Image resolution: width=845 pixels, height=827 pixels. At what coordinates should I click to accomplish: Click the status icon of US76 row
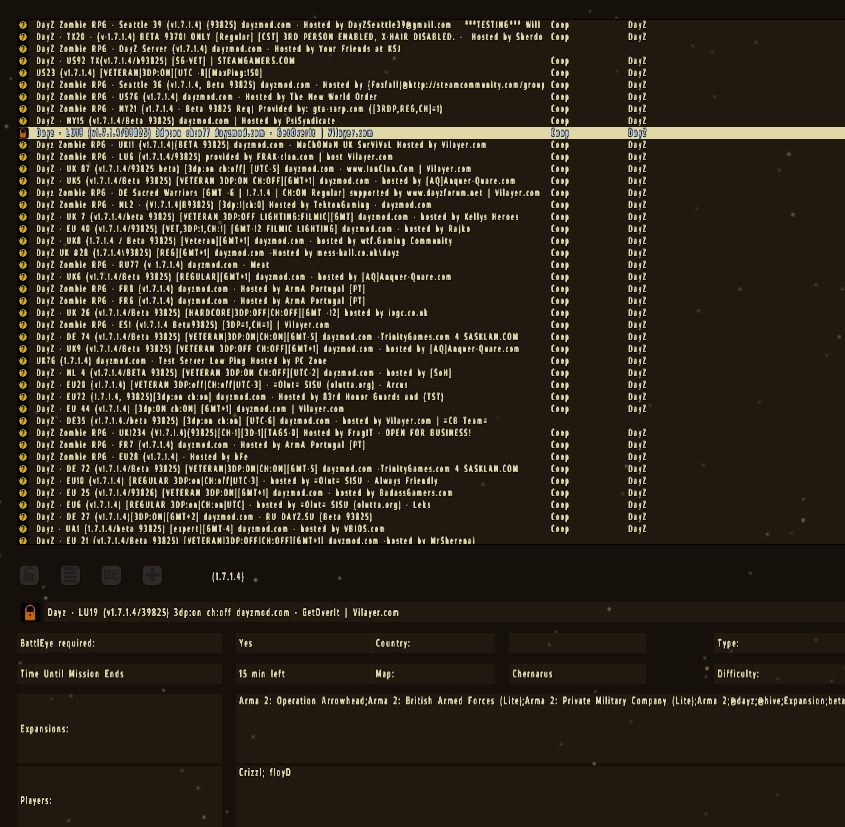[23, 97]
